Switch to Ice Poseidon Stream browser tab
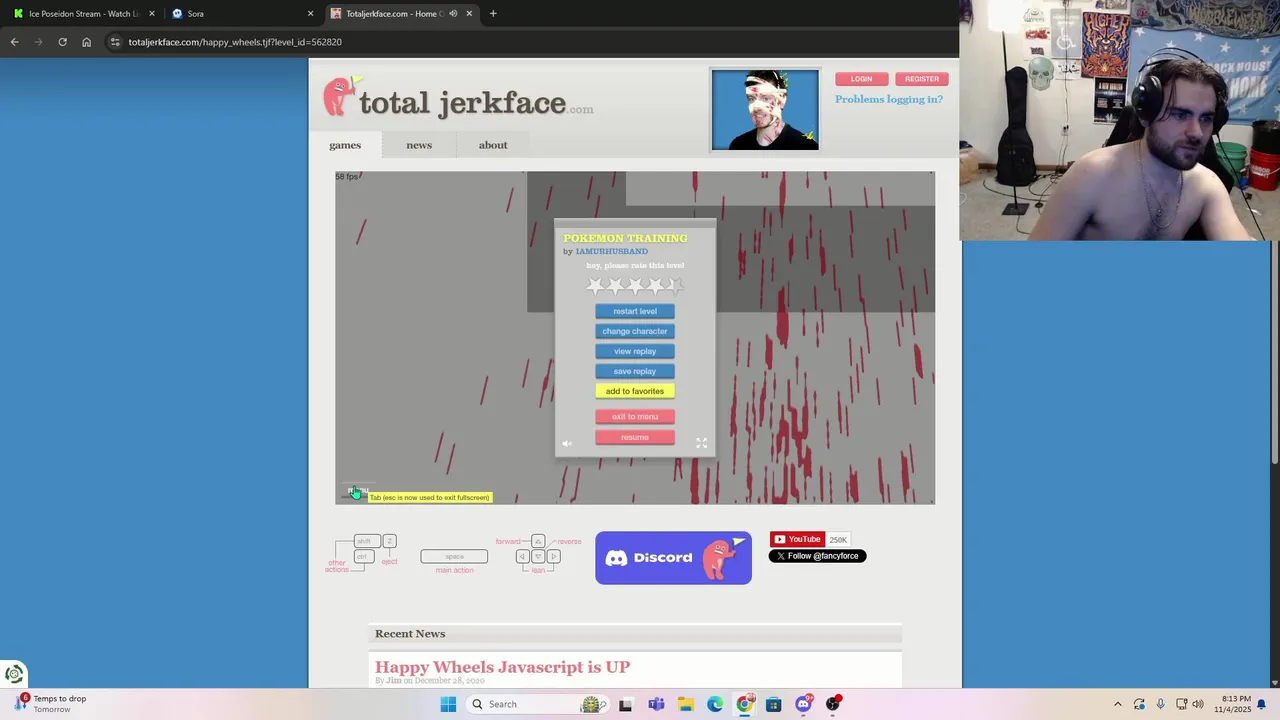This screenshot has height=720, width=1280. tap(83, 14)
